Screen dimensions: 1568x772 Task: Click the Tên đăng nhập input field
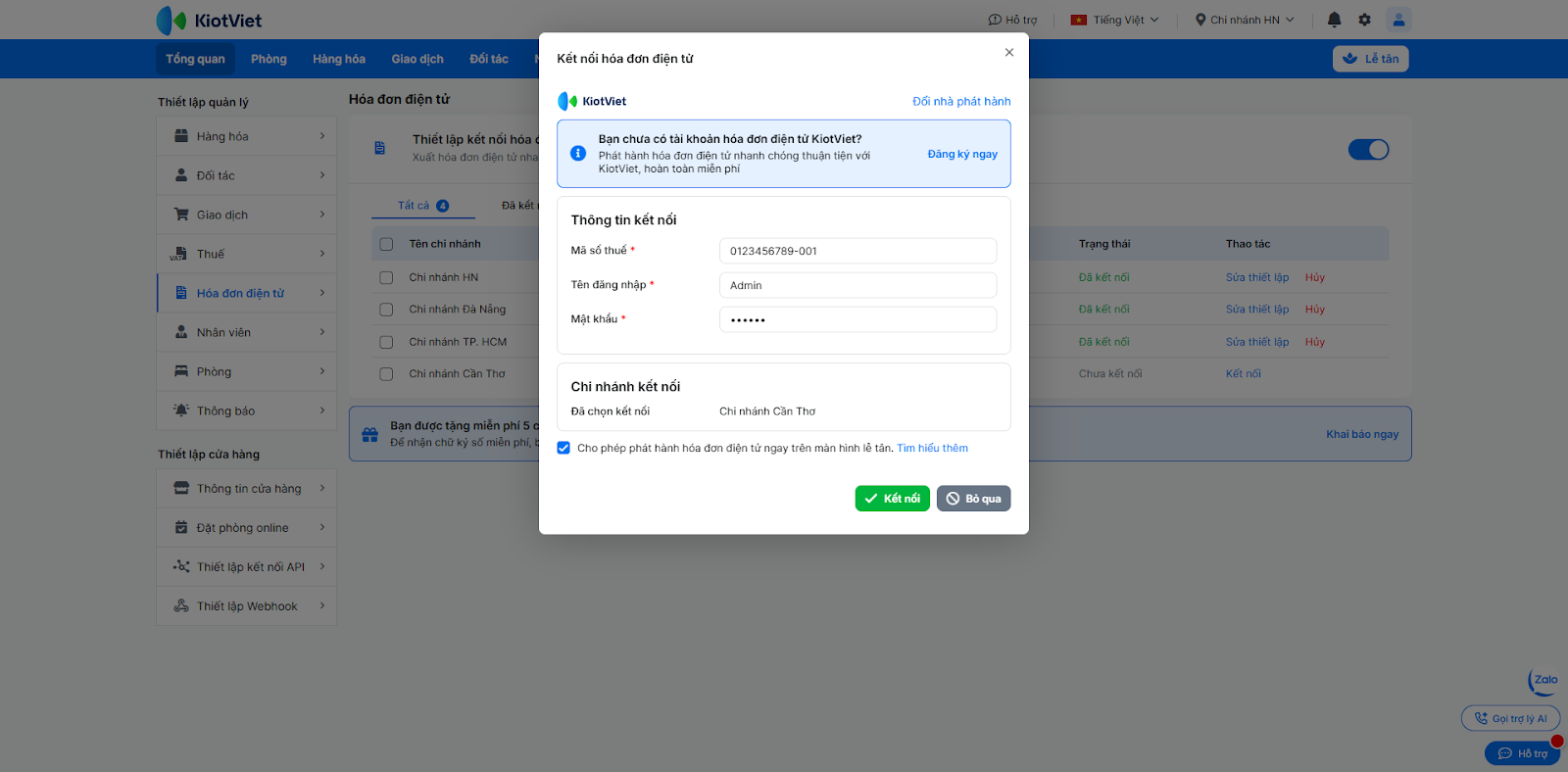pos(857,285)
